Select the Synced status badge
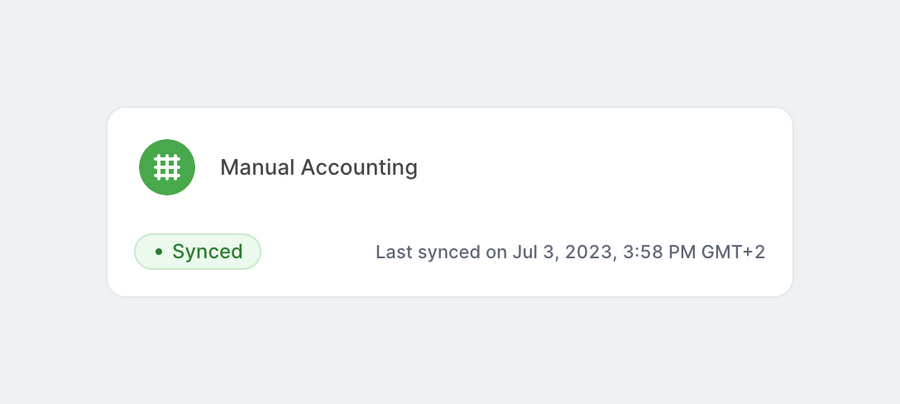Screen dimensions: 900x404 pyautogui.click(x=198, y=252)
